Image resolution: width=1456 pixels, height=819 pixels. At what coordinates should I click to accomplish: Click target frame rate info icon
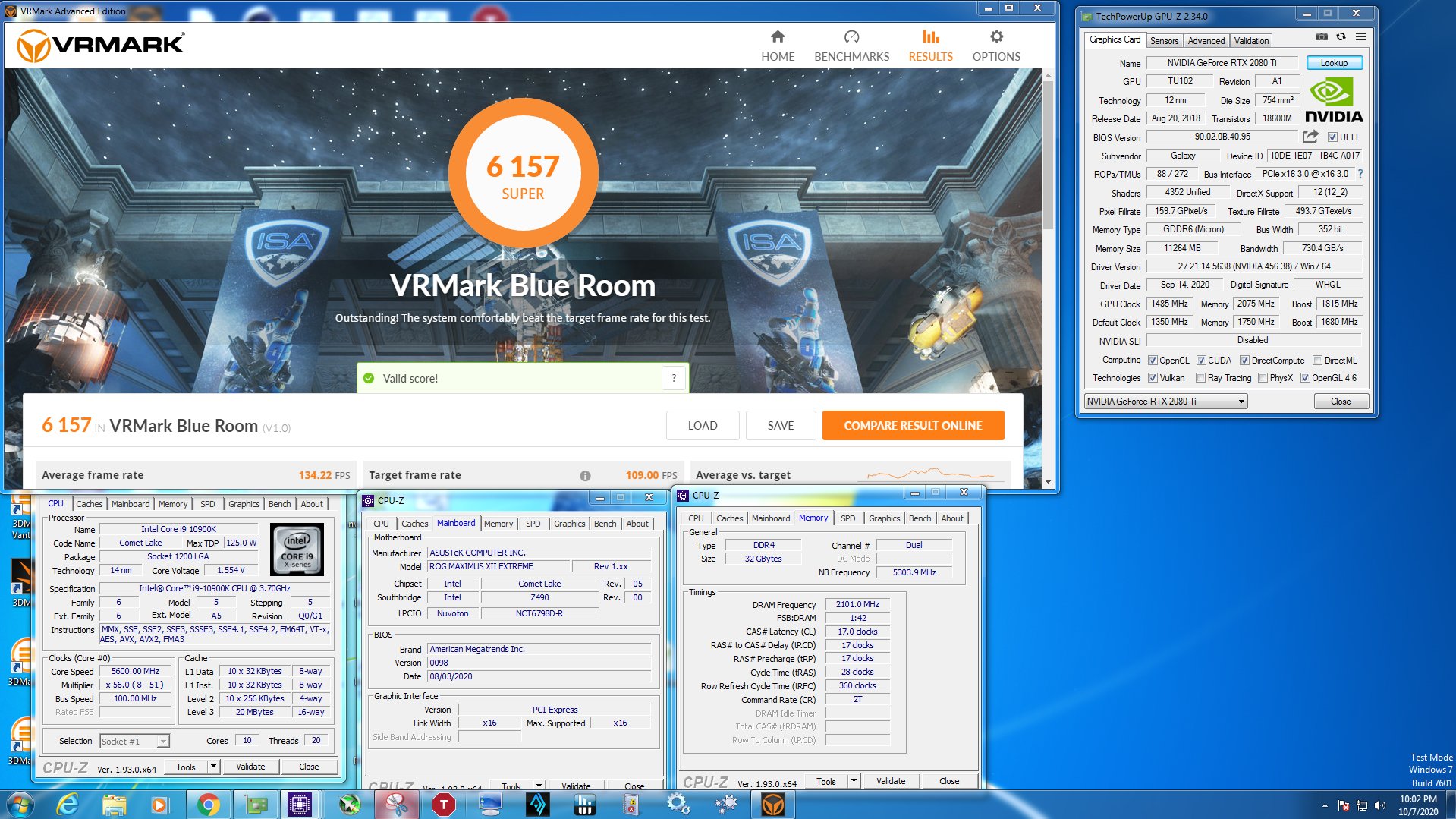pos(585,476)
